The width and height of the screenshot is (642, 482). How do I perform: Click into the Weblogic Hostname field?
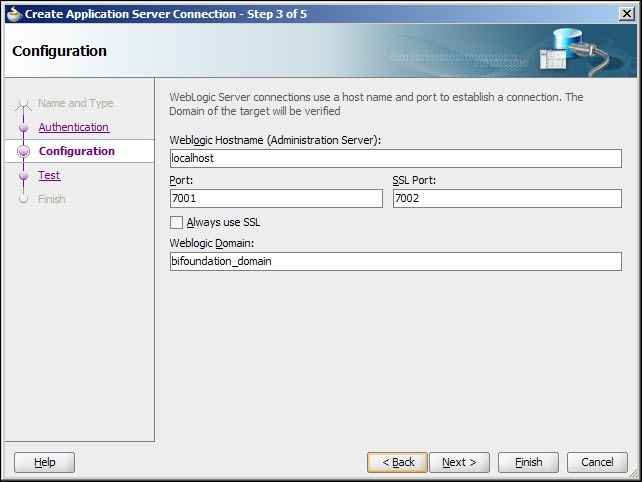396,158
